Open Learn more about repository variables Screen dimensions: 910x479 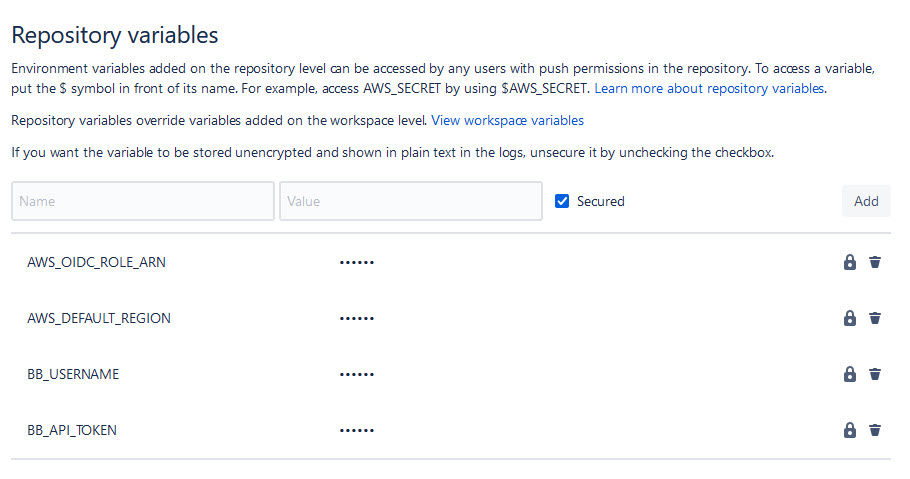[709, 88]
